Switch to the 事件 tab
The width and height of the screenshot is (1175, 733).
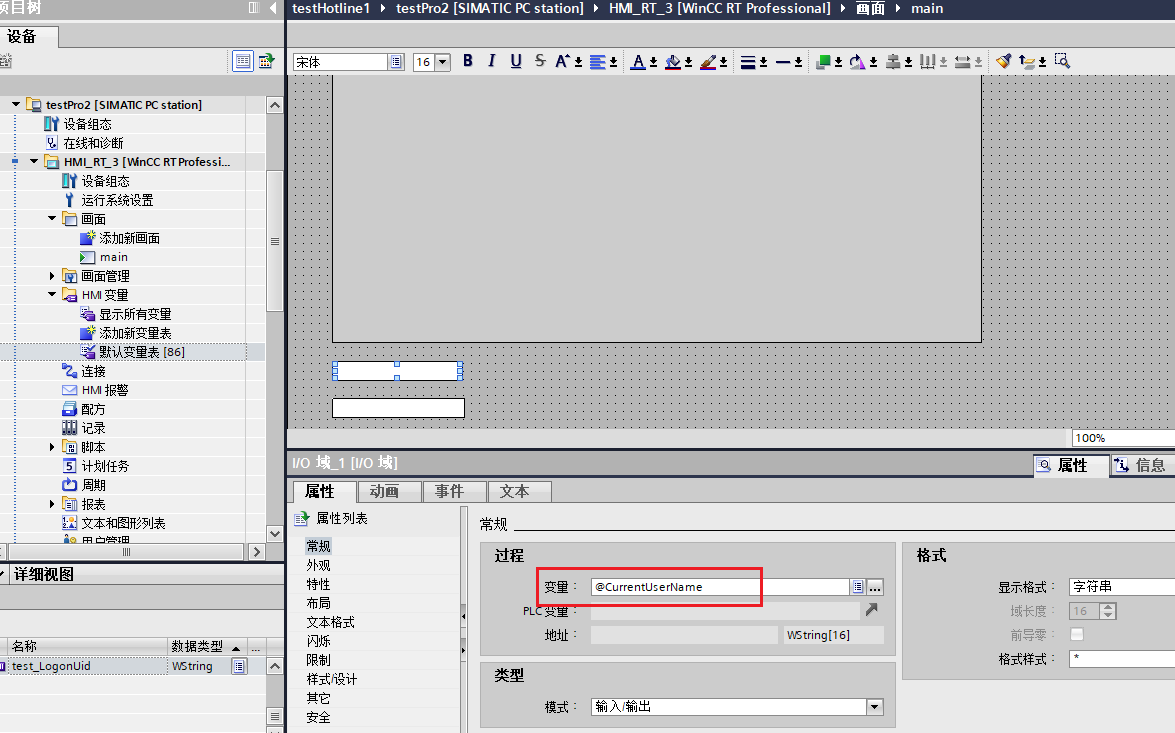tap(449, 491)
